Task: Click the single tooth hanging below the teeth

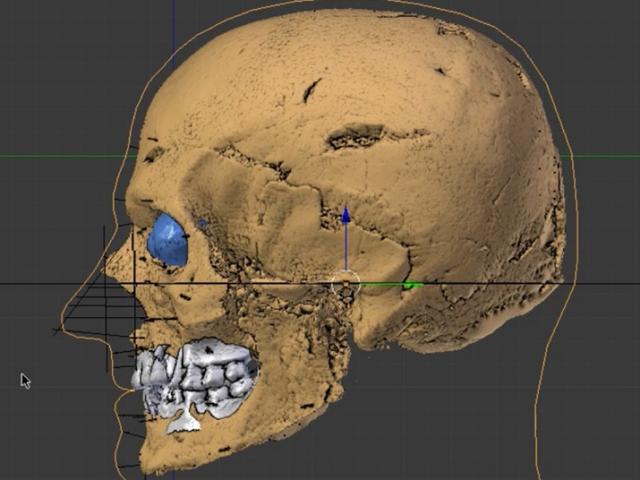Action: (x=183, y=422)
